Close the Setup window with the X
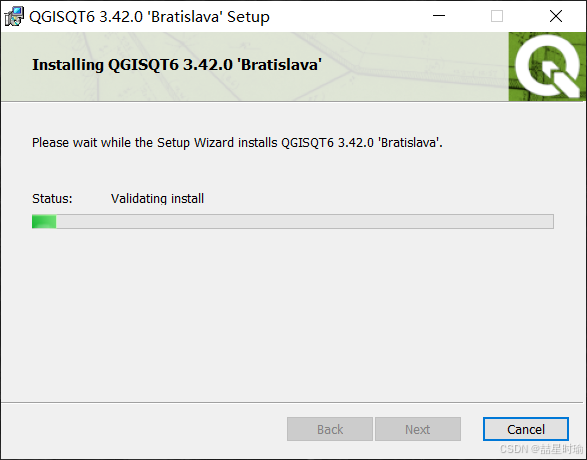Screen dimensions: 587x460 [556, 16]
